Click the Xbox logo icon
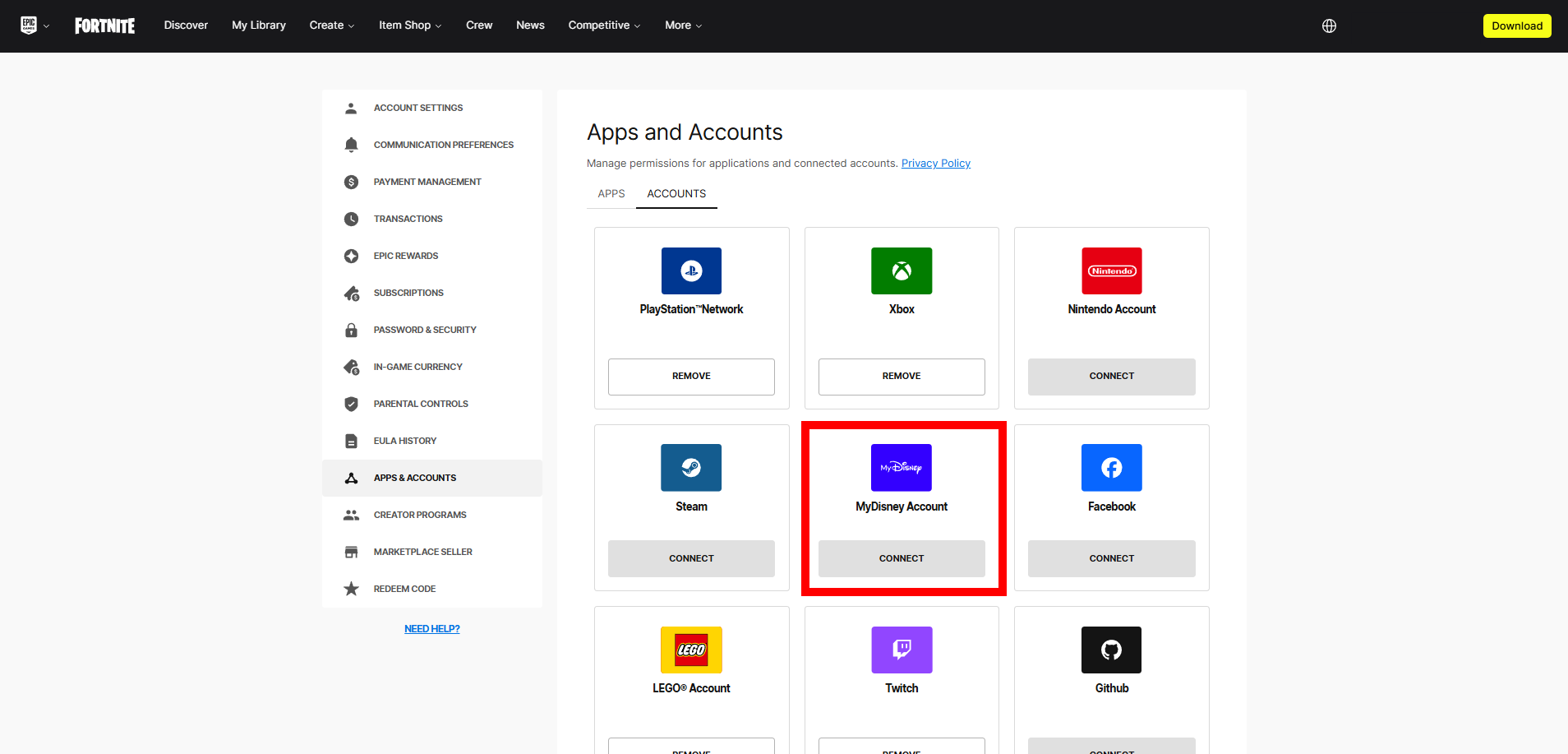This screenshot has width=1568, height=754. pyautogui.click(x=902, y=271)
